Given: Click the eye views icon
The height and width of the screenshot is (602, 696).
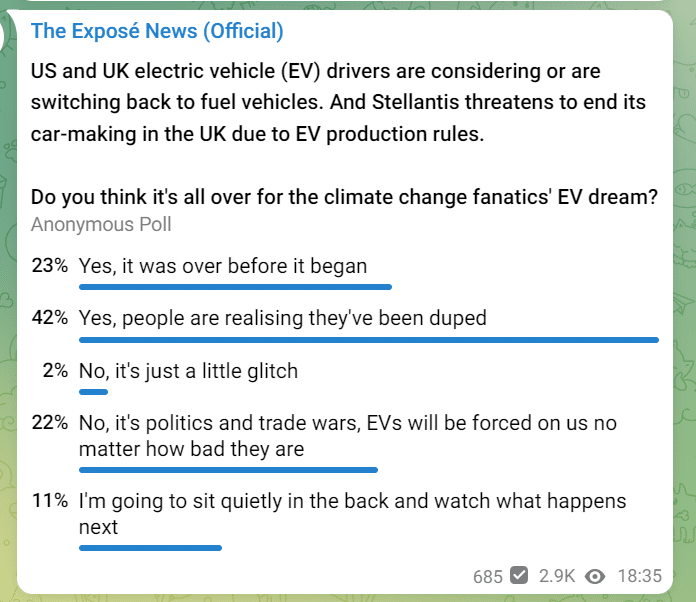Looking at the screenshot, I should [x=595, y=576].
